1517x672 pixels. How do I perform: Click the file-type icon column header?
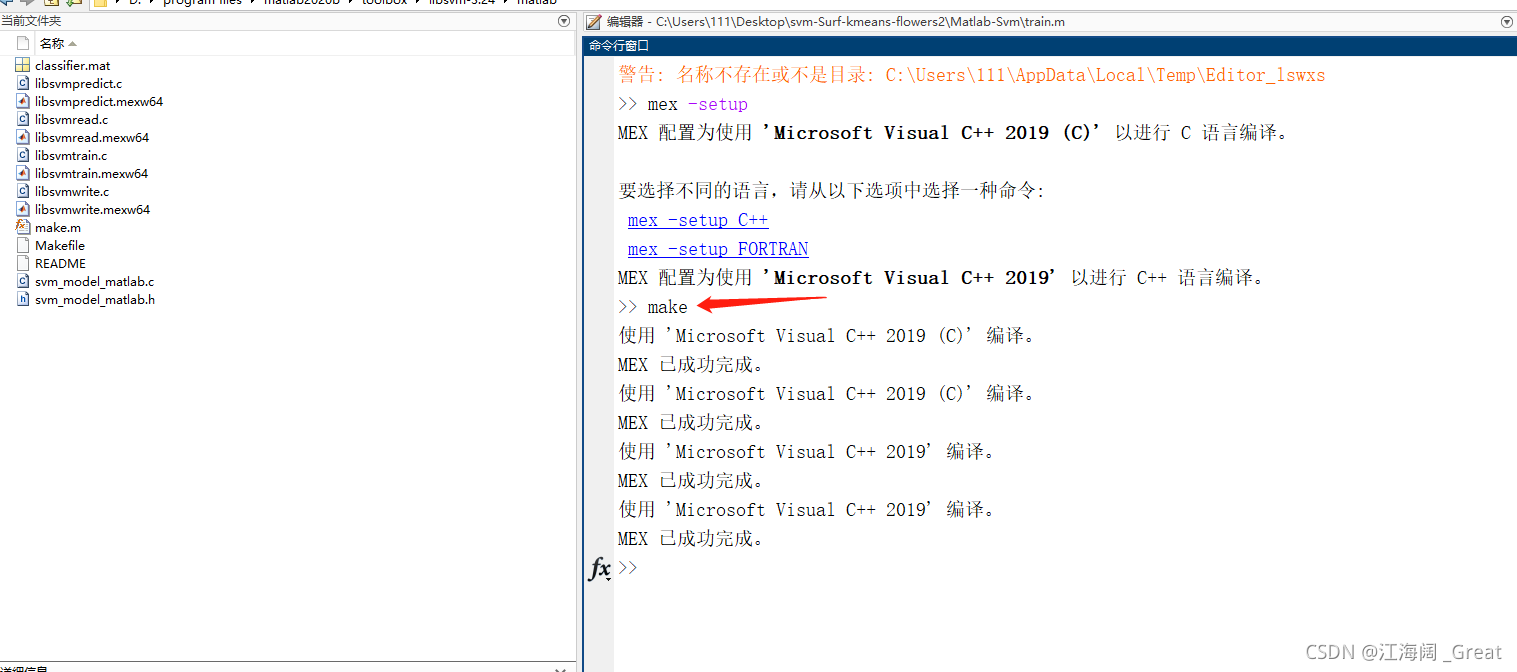(23, 43)
